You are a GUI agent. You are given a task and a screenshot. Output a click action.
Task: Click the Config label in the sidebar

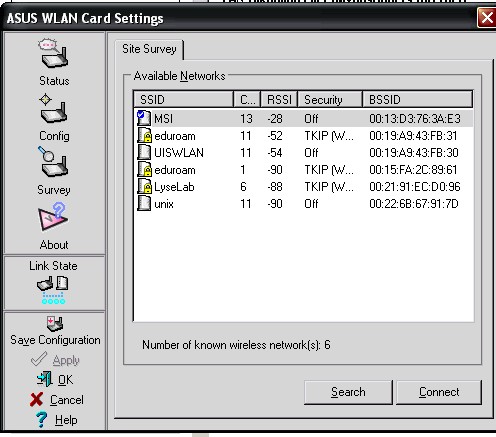54,136
